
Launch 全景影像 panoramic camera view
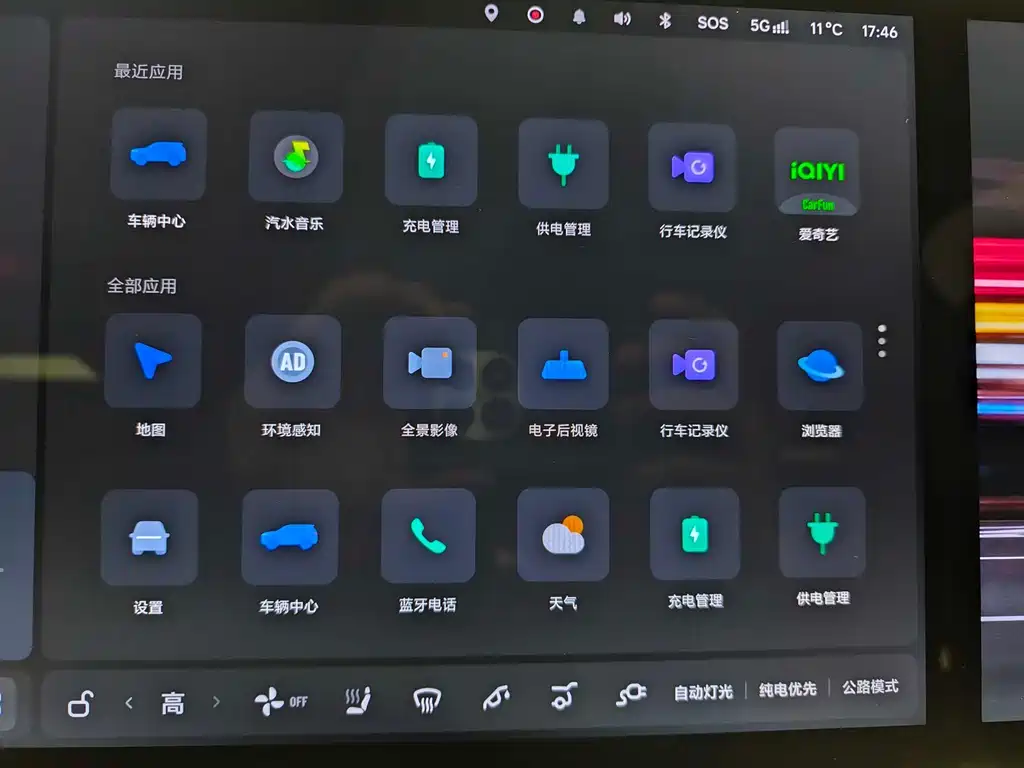point(430,363)
